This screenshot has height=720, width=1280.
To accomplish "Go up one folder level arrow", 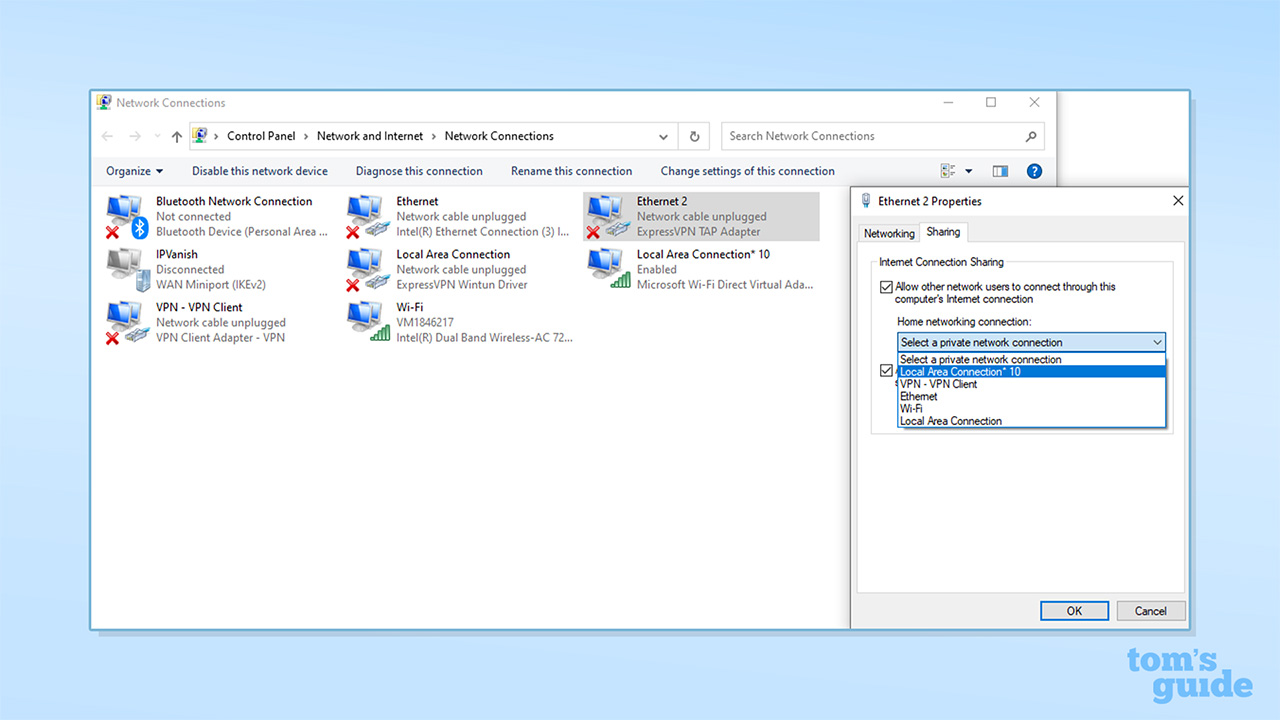I will coord(177,136).
